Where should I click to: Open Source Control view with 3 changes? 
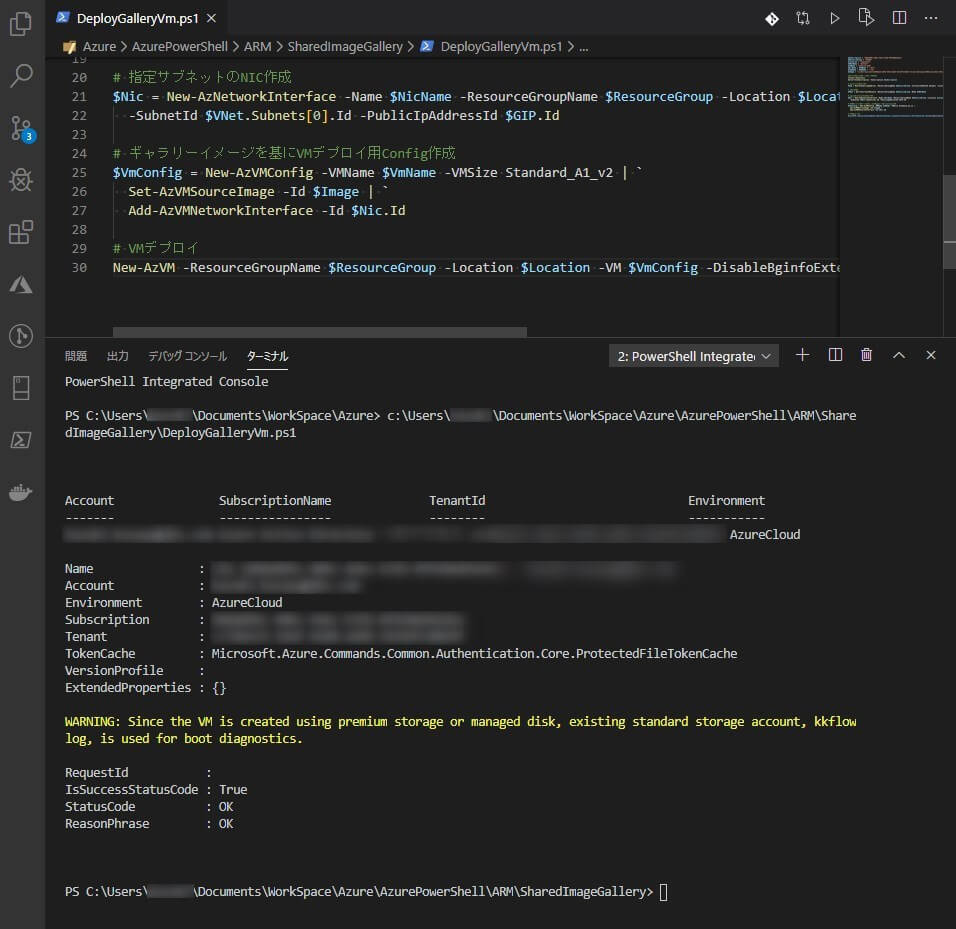[x=21, y=129]
